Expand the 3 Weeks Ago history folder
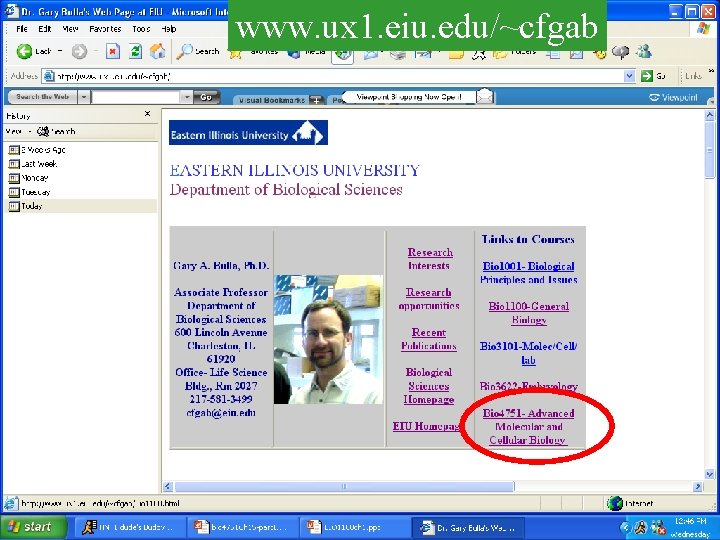 [37, 150]
